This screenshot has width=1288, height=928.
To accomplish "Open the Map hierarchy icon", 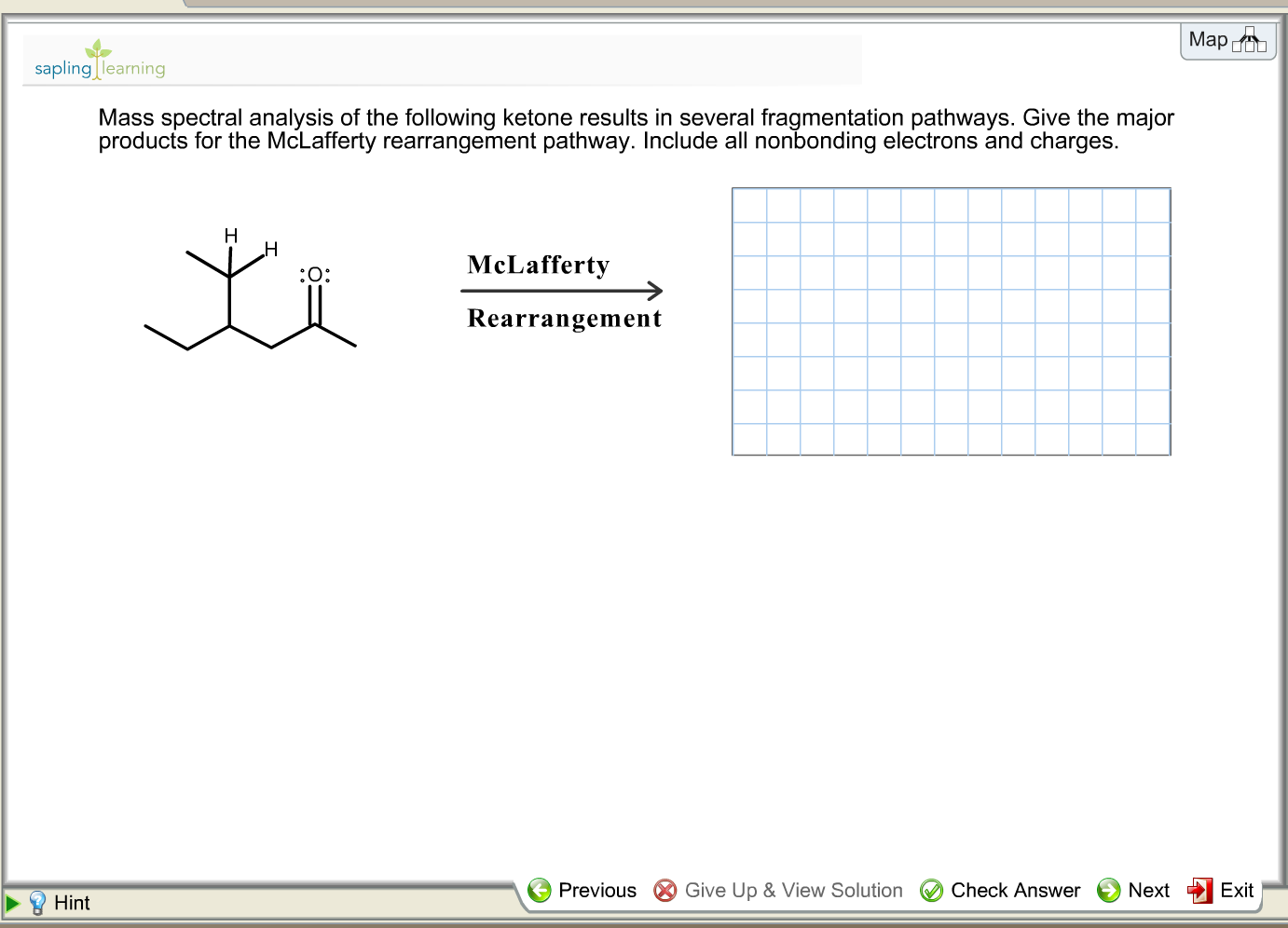I will [x=1249, y=40].
